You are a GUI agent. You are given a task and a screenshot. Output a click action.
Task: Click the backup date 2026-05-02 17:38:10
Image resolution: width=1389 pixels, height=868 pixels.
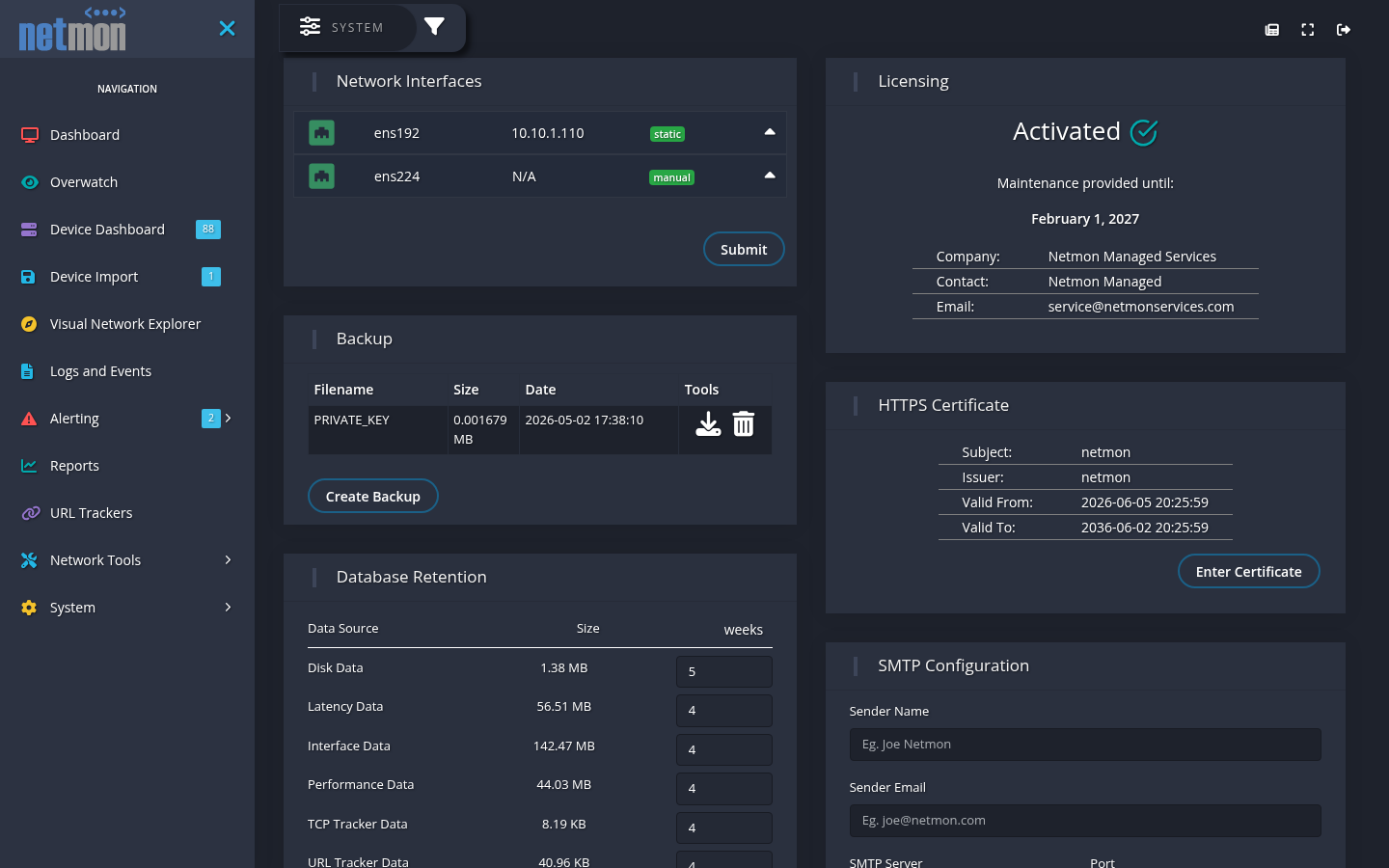[584, 420]
